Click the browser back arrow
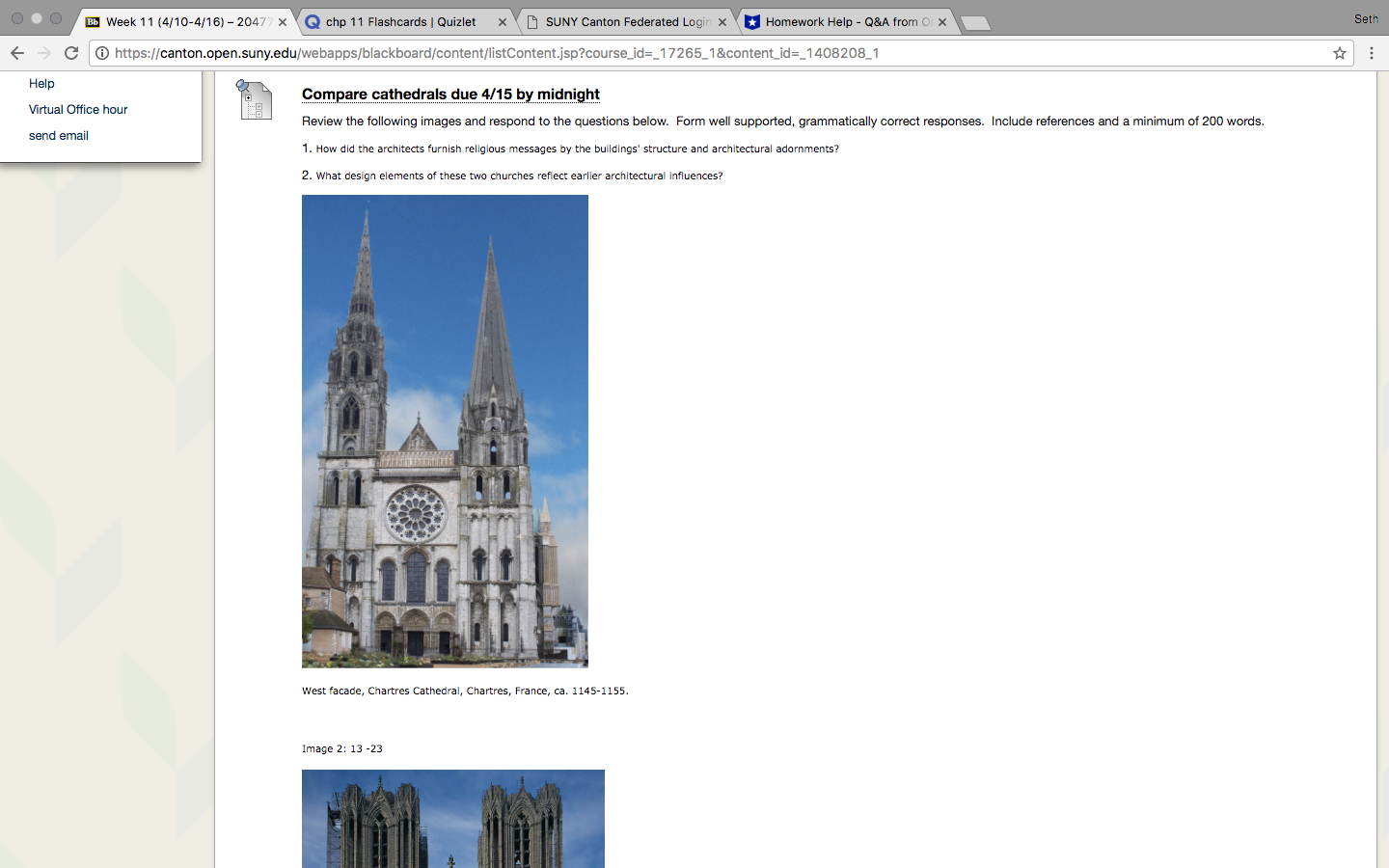 (x=17, y=53)
